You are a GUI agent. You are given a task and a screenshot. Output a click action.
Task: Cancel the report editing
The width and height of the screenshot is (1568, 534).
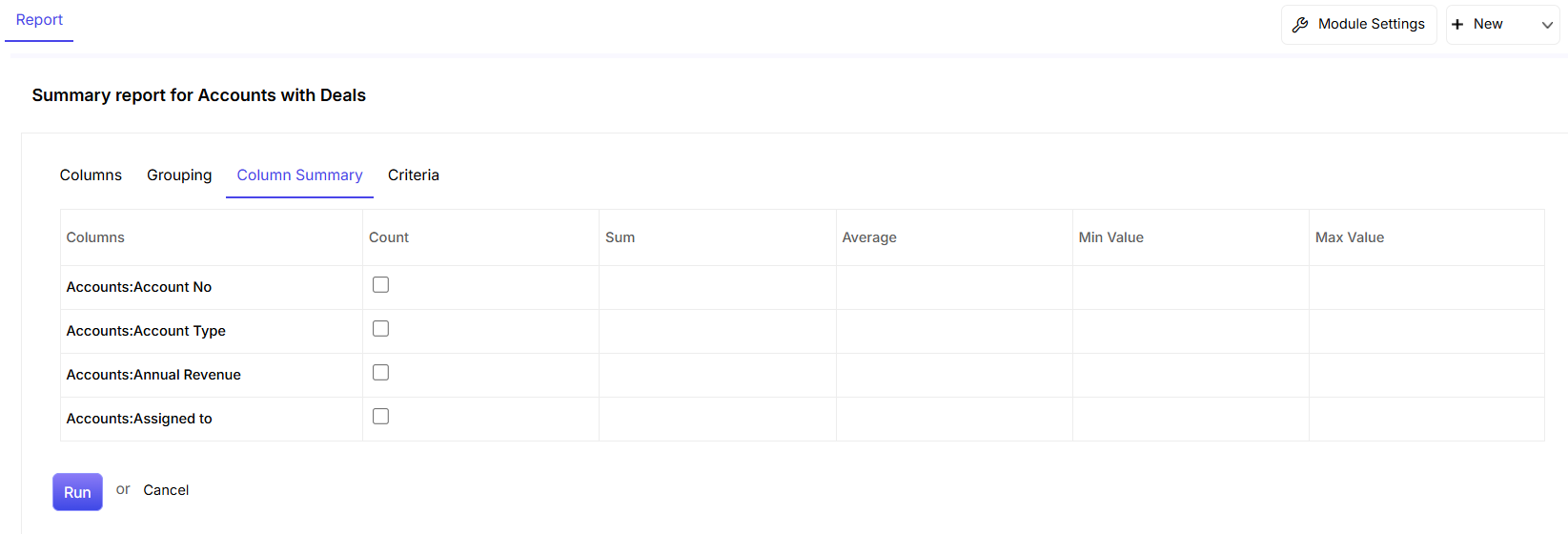166,490
